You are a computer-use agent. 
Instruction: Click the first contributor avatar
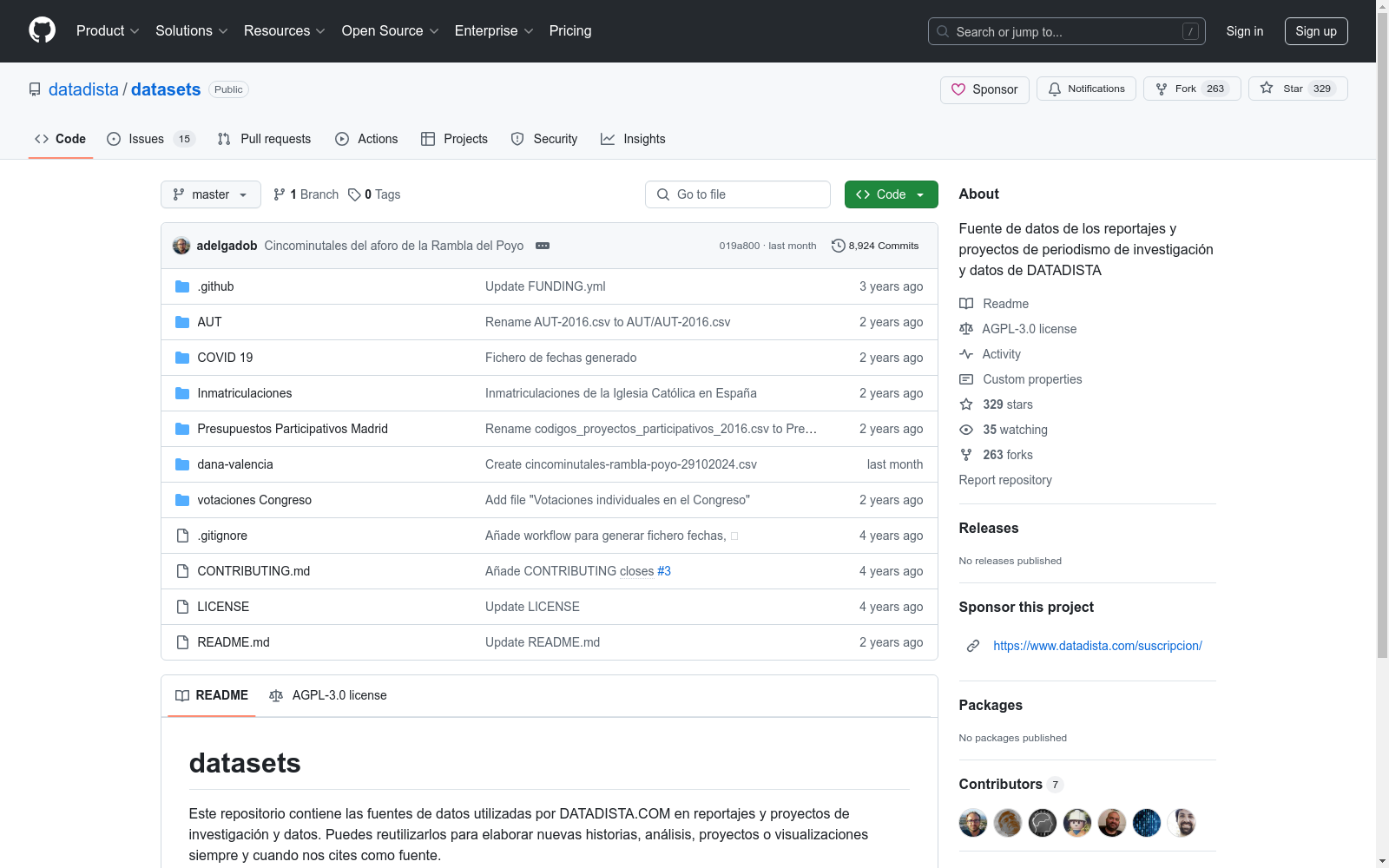coord(973,823)
